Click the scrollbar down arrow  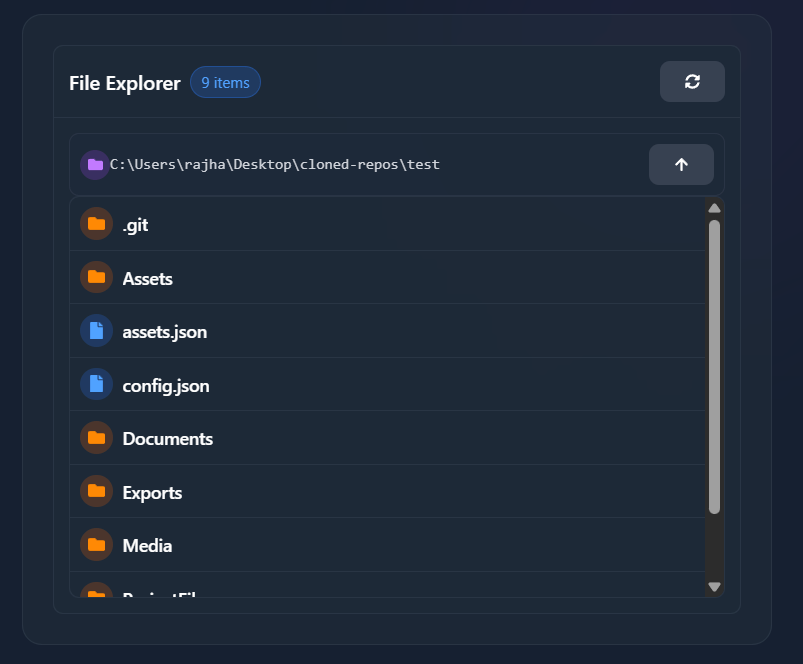click(714, 587)
